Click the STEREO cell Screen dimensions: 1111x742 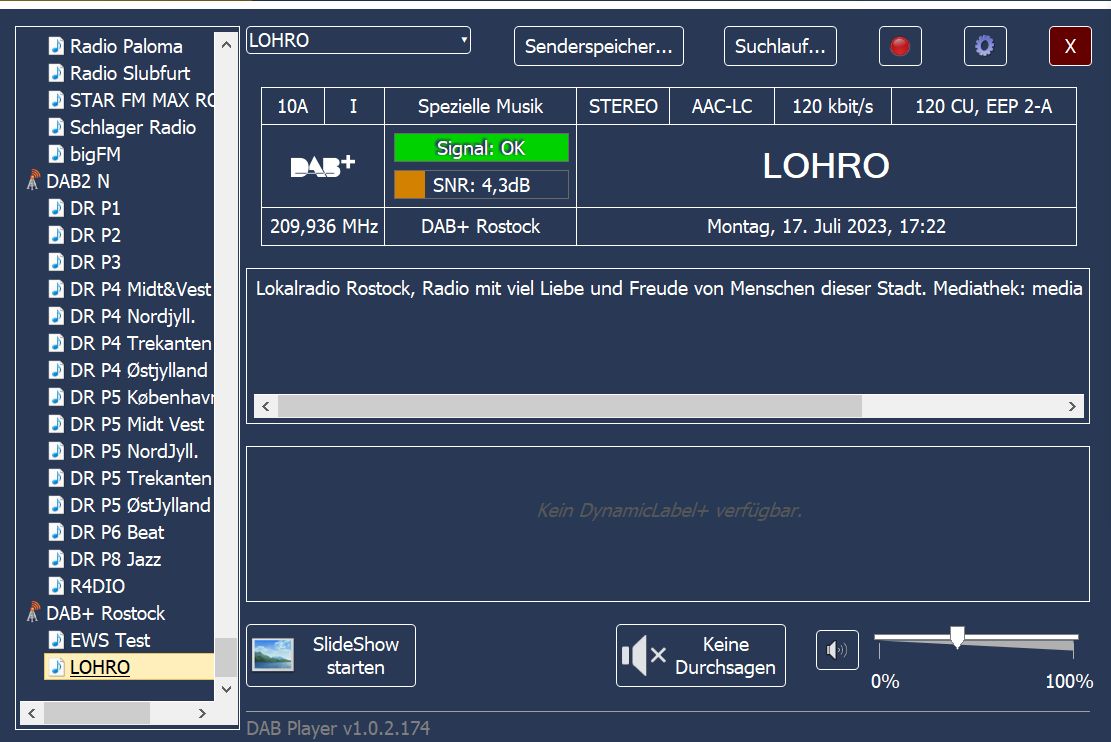pos(623,106)
